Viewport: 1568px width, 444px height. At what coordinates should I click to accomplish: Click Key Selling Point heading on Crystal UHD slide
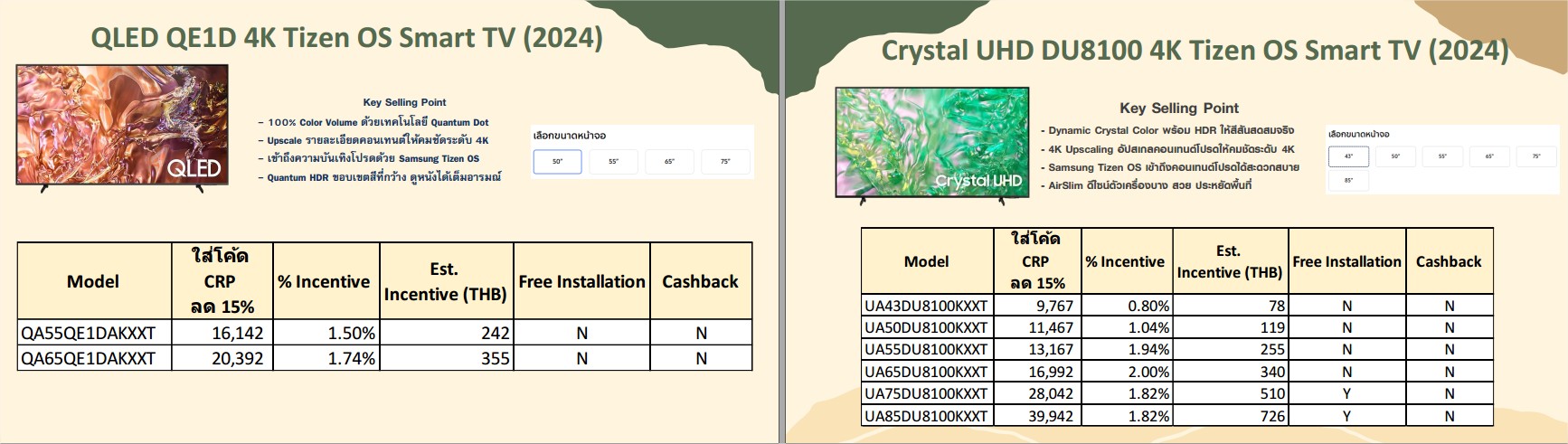coord(1179,108)
